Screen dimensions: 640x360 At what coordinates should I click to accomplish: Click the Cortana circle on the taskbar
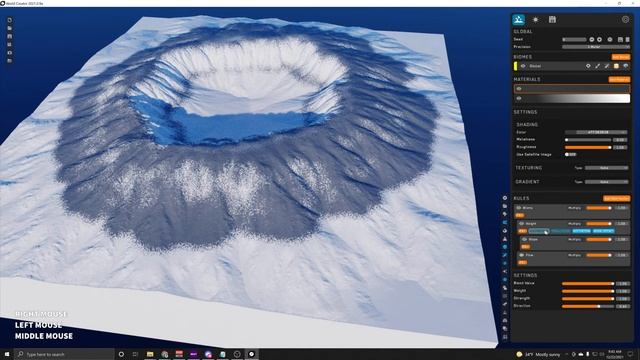coord(121,354)
